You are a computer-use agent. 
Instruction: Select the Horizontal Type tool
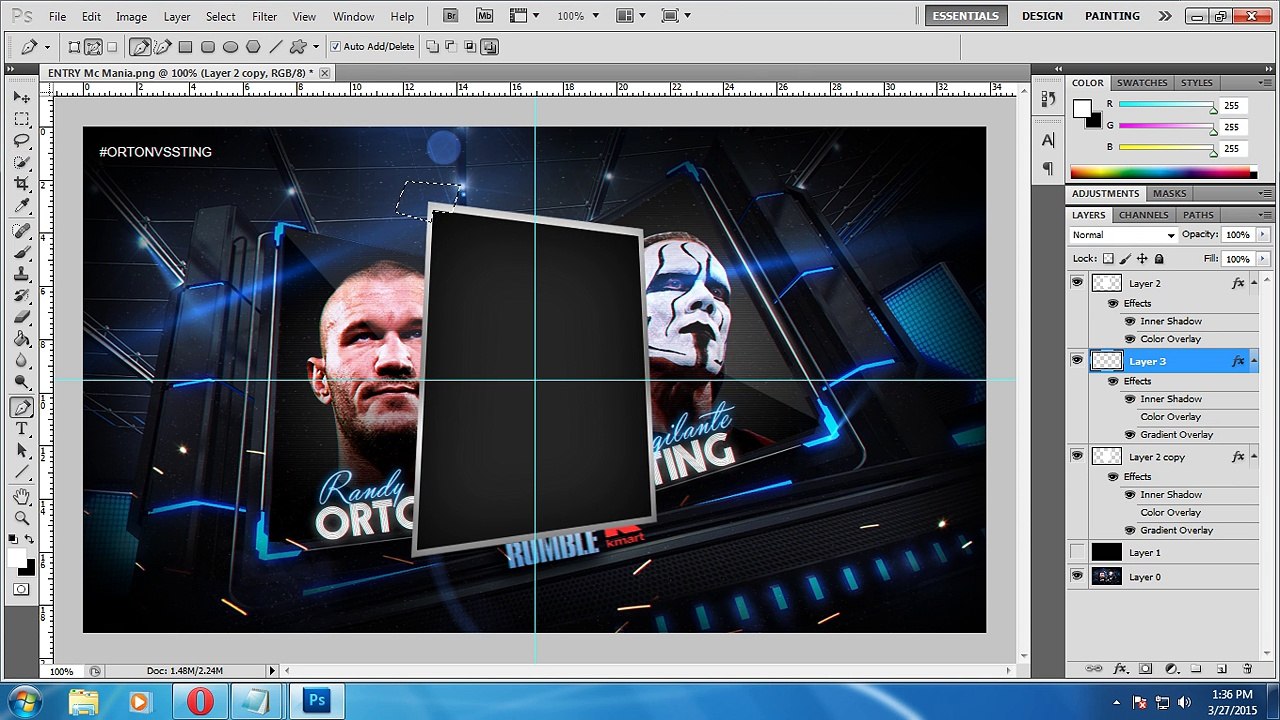click(x=21, y=429)
